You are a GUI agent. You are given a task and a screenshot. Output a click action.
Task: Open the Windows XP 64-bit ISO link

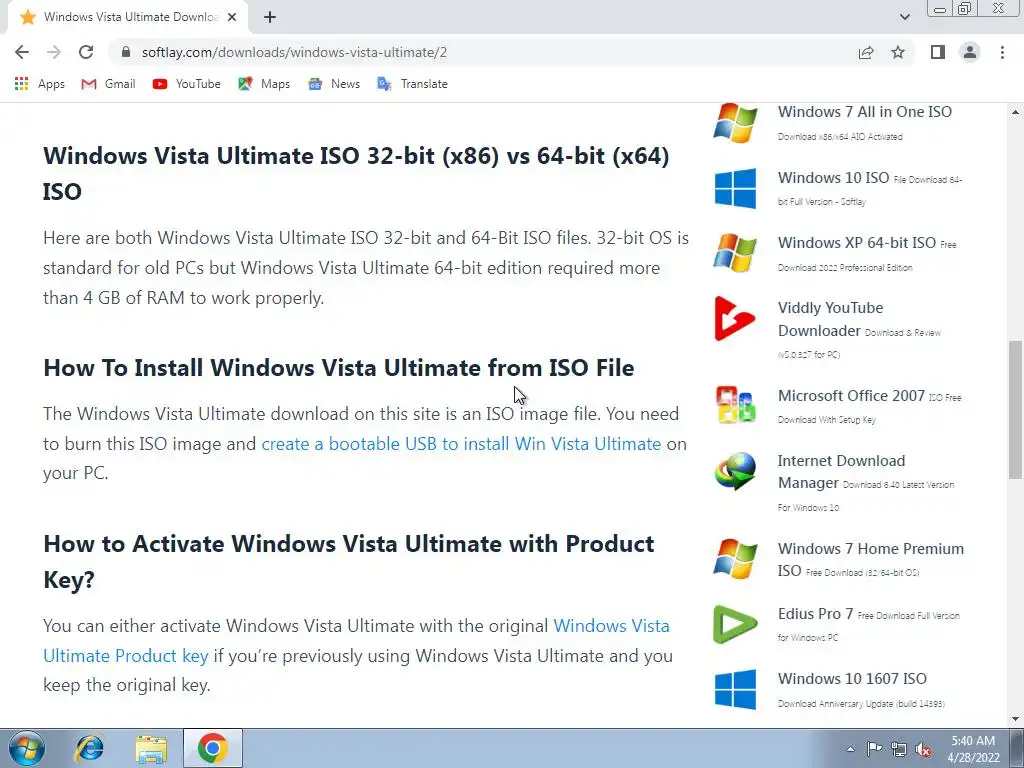[x=857, y=243]
